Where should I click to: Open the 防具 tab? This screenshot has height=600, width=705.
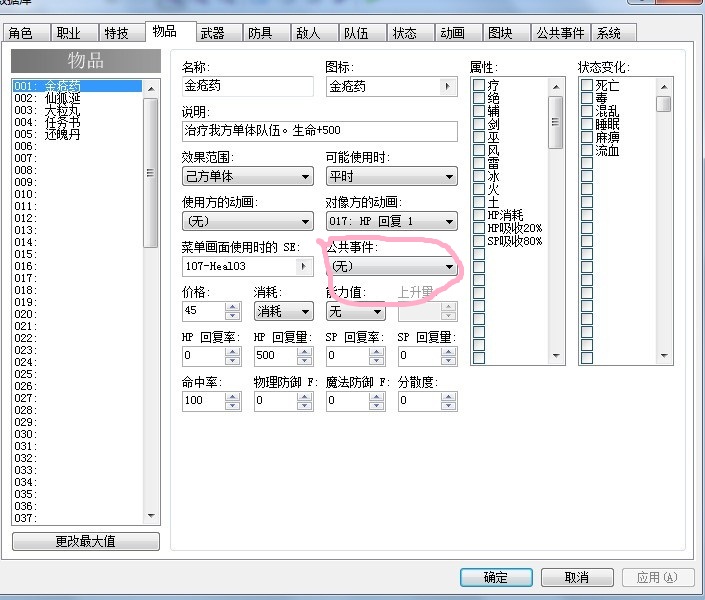pos(267,33)
